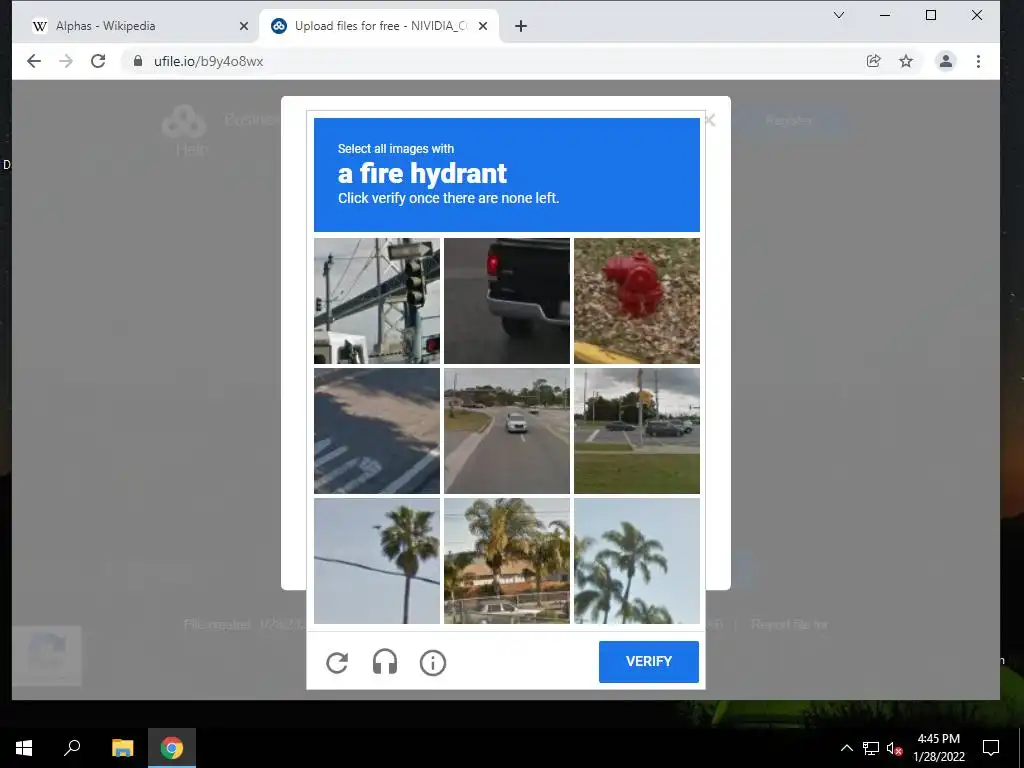Go back to the previous page
This screenshot has width=1024, height=768.
pos(34,61)
